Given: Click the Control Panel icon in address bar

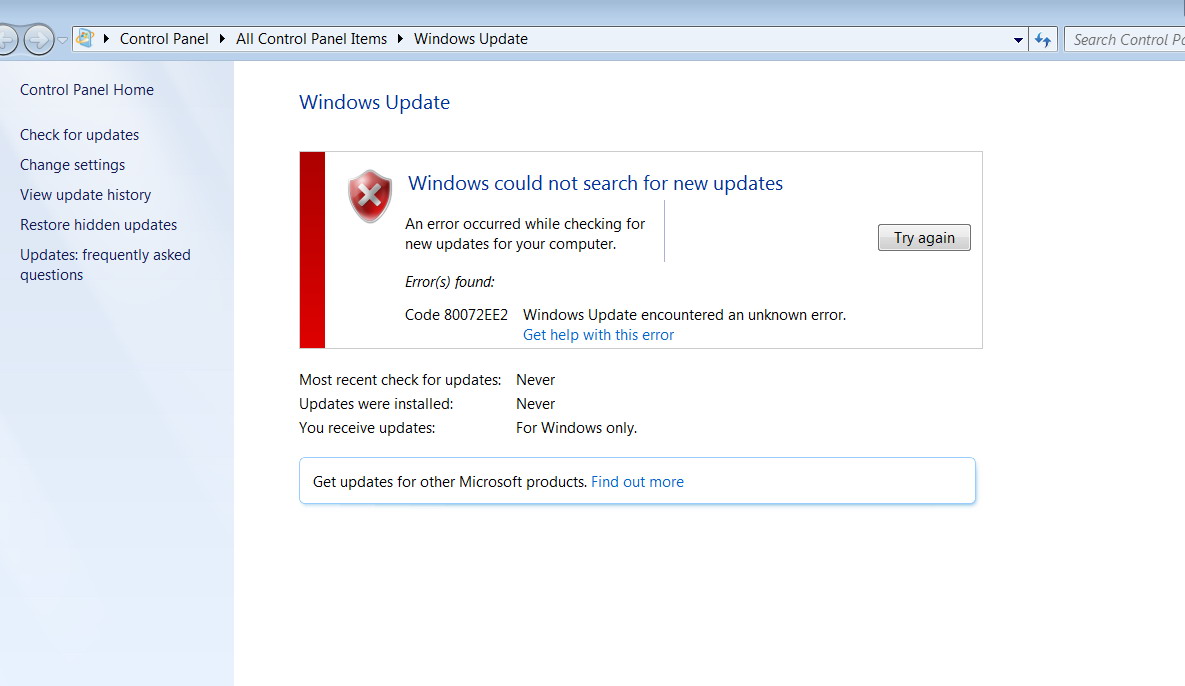Looking at the screenshot, I should click(x=85, y=39).
